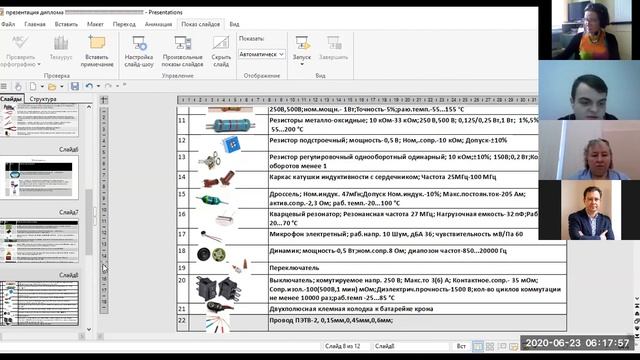Click the WPS application icon in the title bar
The width and height of the screenshot is (640, 360).
[2, 12]
